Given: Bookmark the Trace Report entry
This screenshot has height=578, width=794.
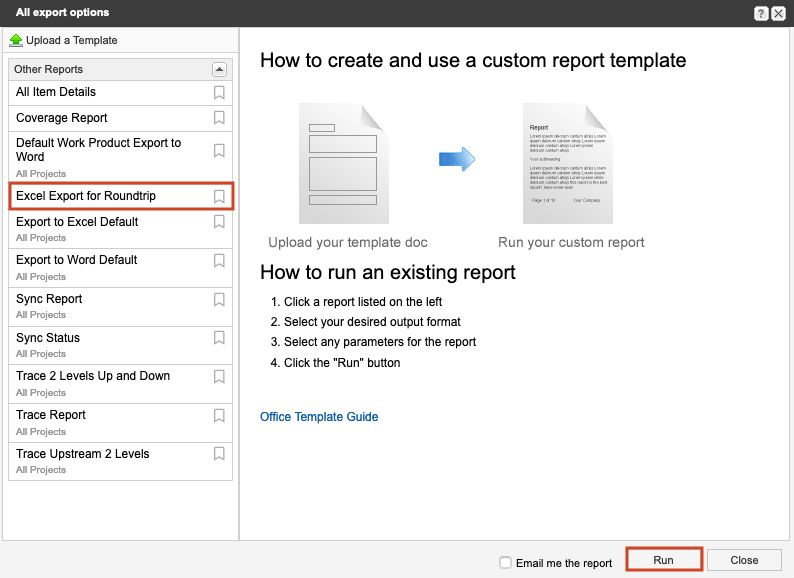Looking at the screenshot, I should (x=219, y=415).
